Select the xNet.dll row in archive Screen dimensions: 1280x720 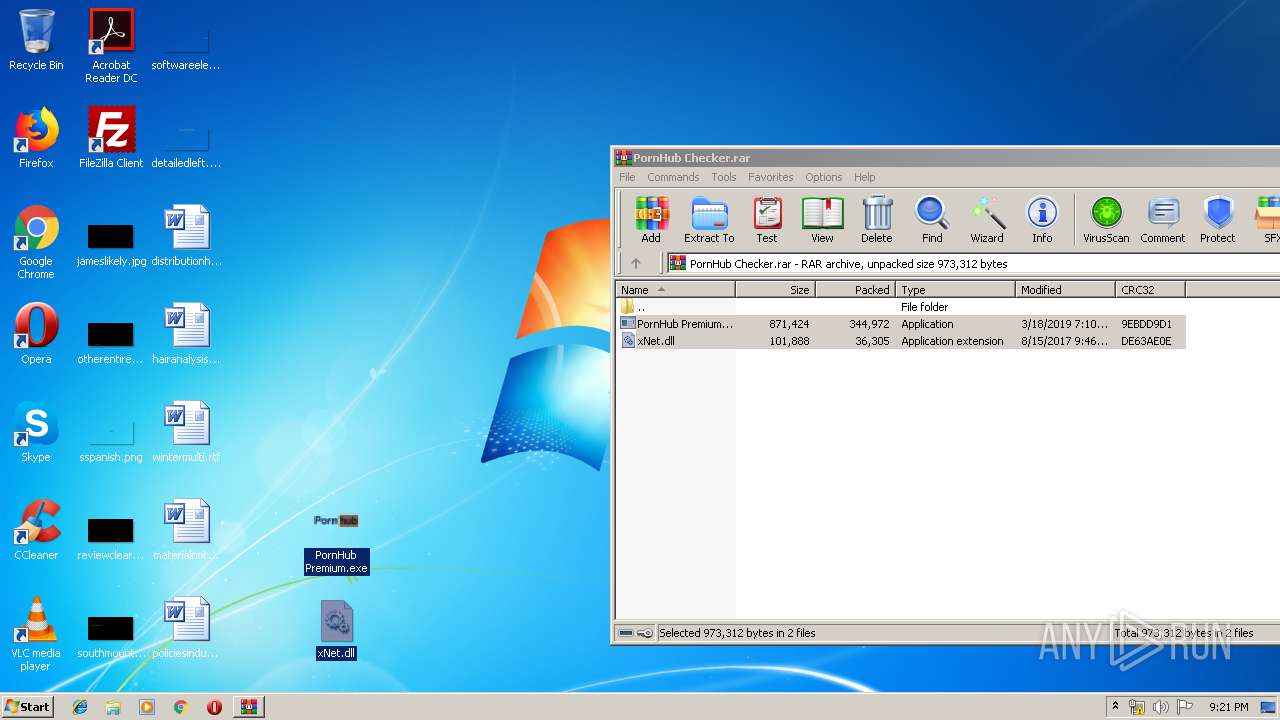(901, 341)
